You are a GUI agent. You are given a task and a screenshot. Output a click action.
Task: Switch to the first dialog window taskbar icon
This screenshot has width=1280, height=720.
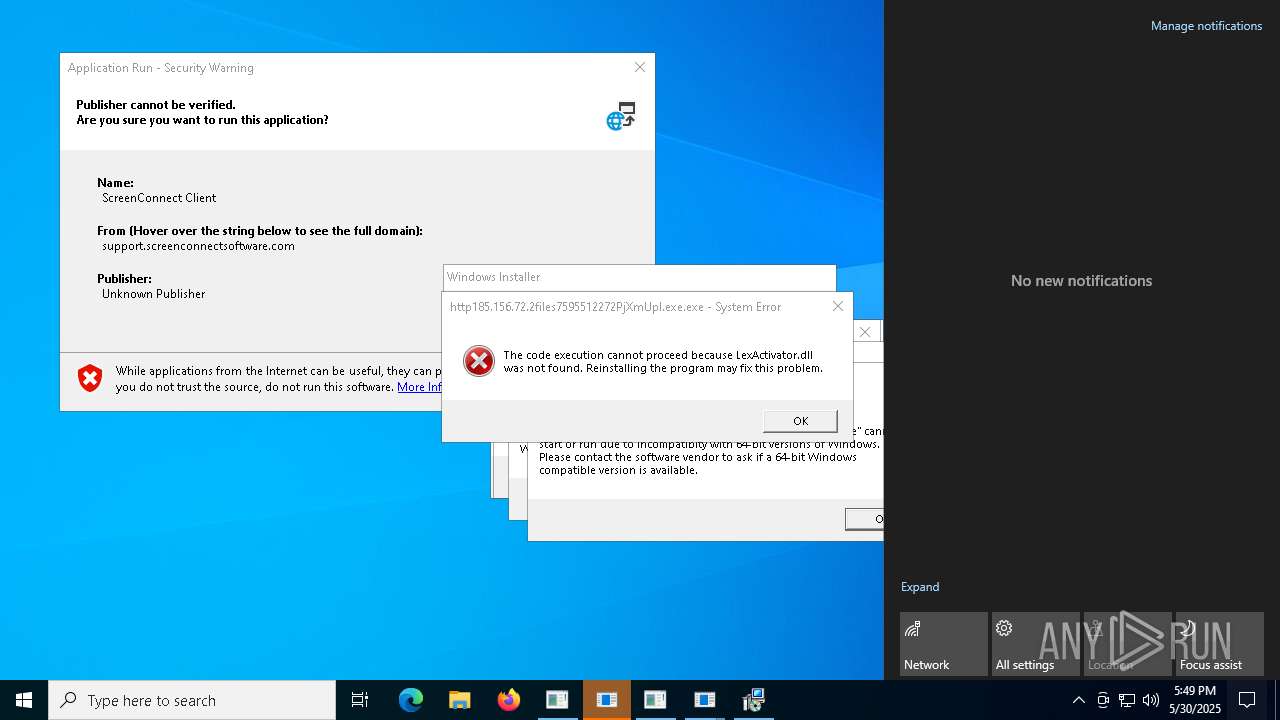click(557, 700)
